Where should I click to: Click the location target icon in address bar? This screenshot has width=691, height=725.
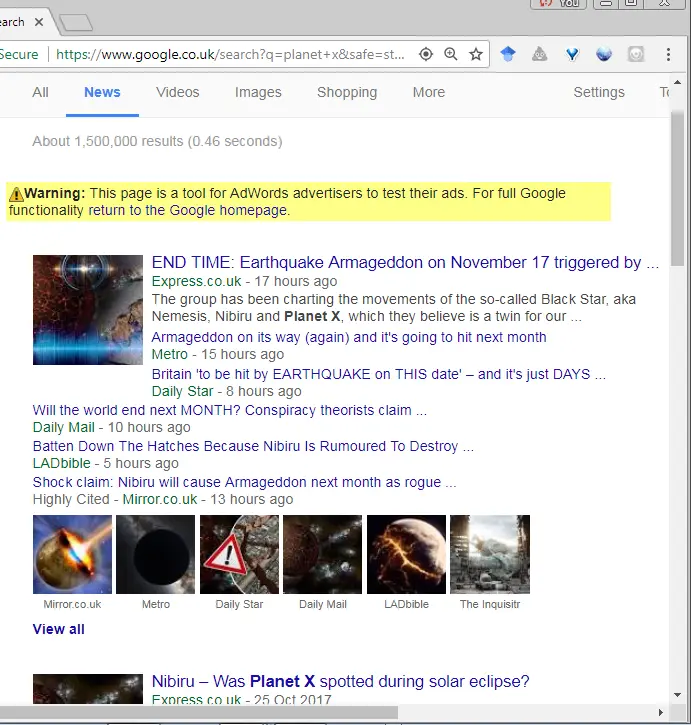pos(426,55)
